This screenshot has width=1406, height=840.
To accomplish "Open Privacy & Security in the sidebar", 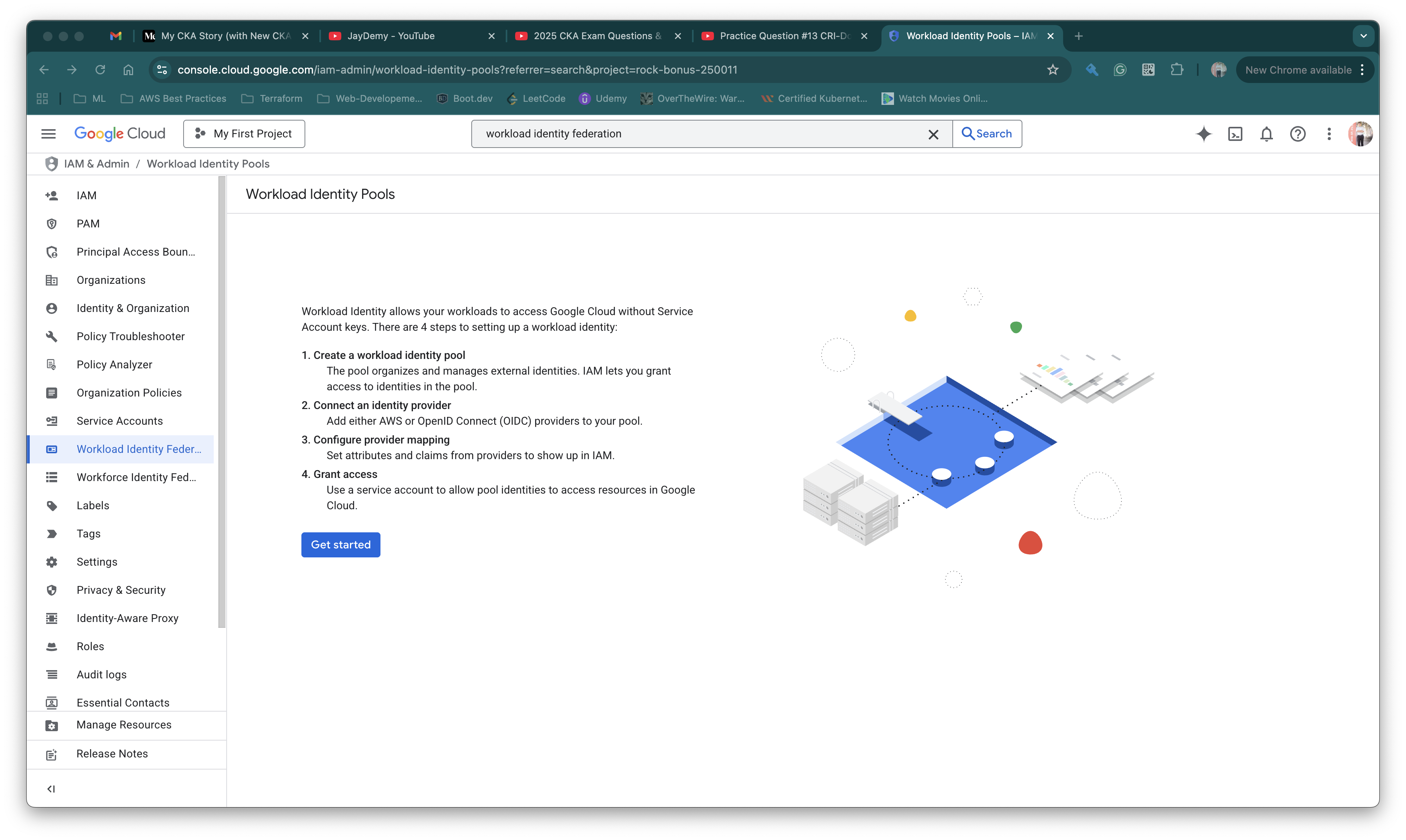I will pos(121,590).
